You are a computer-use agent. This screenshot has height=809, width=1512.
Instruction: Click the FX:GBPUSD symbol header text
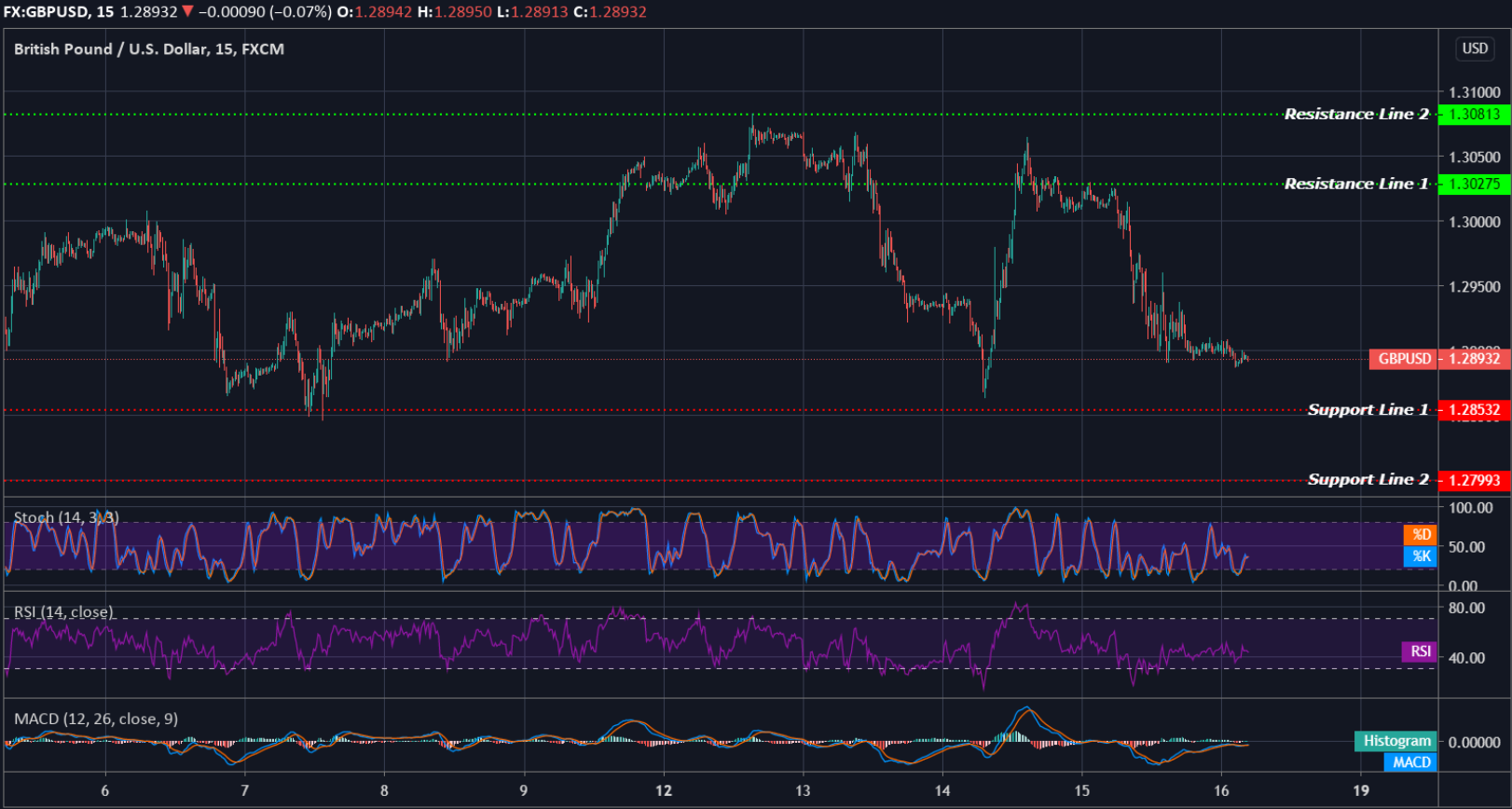click(47, 12)
